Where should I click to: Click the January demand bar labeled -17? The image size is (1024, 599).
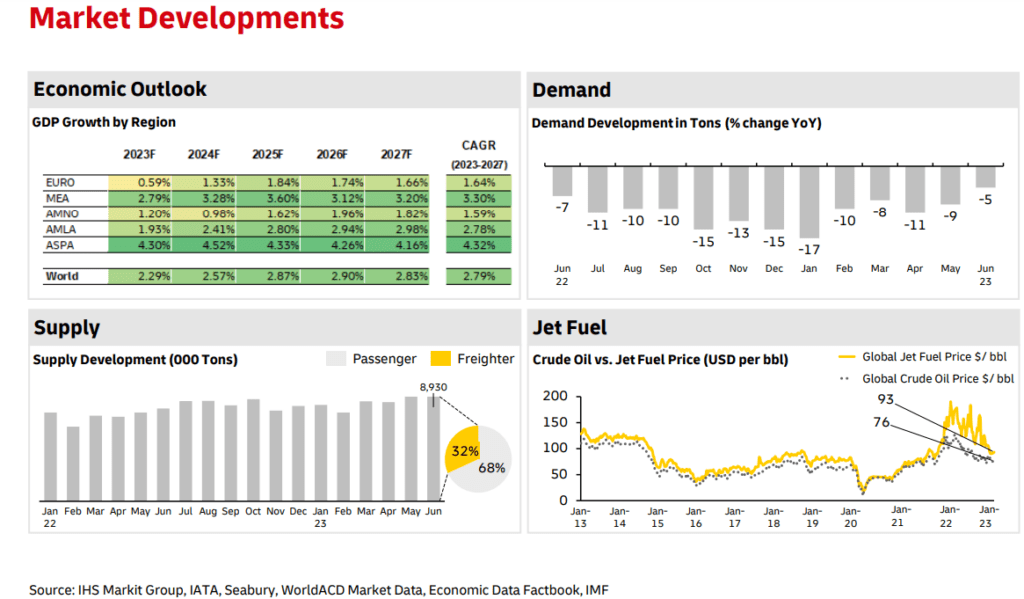[x=809, y=202]
